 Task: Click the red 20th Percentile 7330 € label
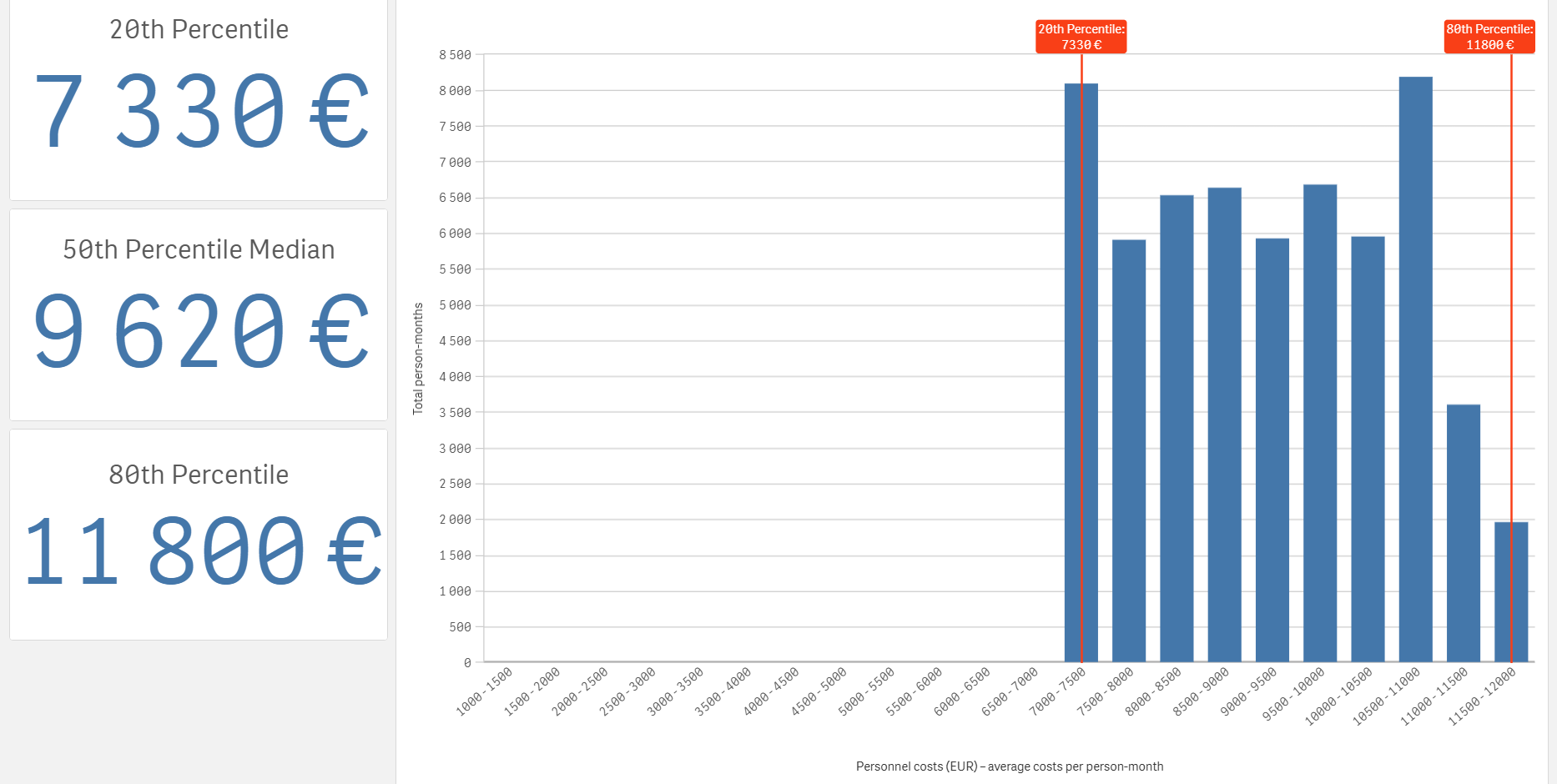coord(1081,37)
